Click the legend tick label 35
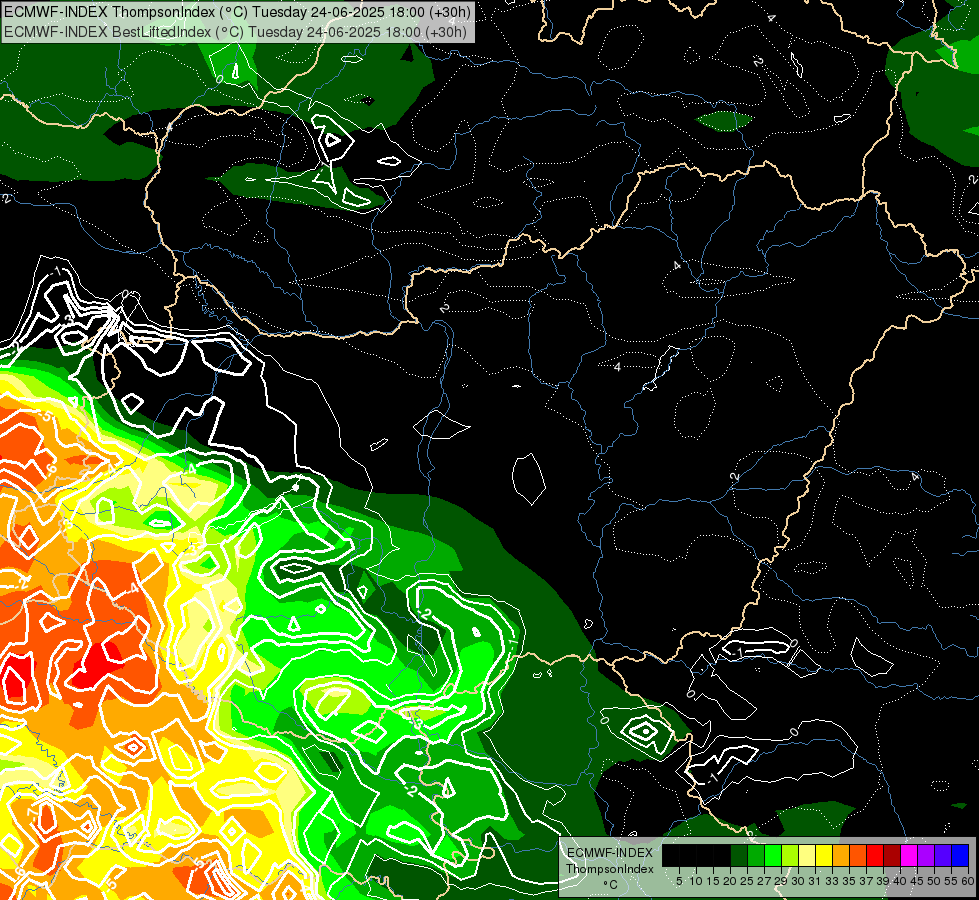 (x=849, y=881)
